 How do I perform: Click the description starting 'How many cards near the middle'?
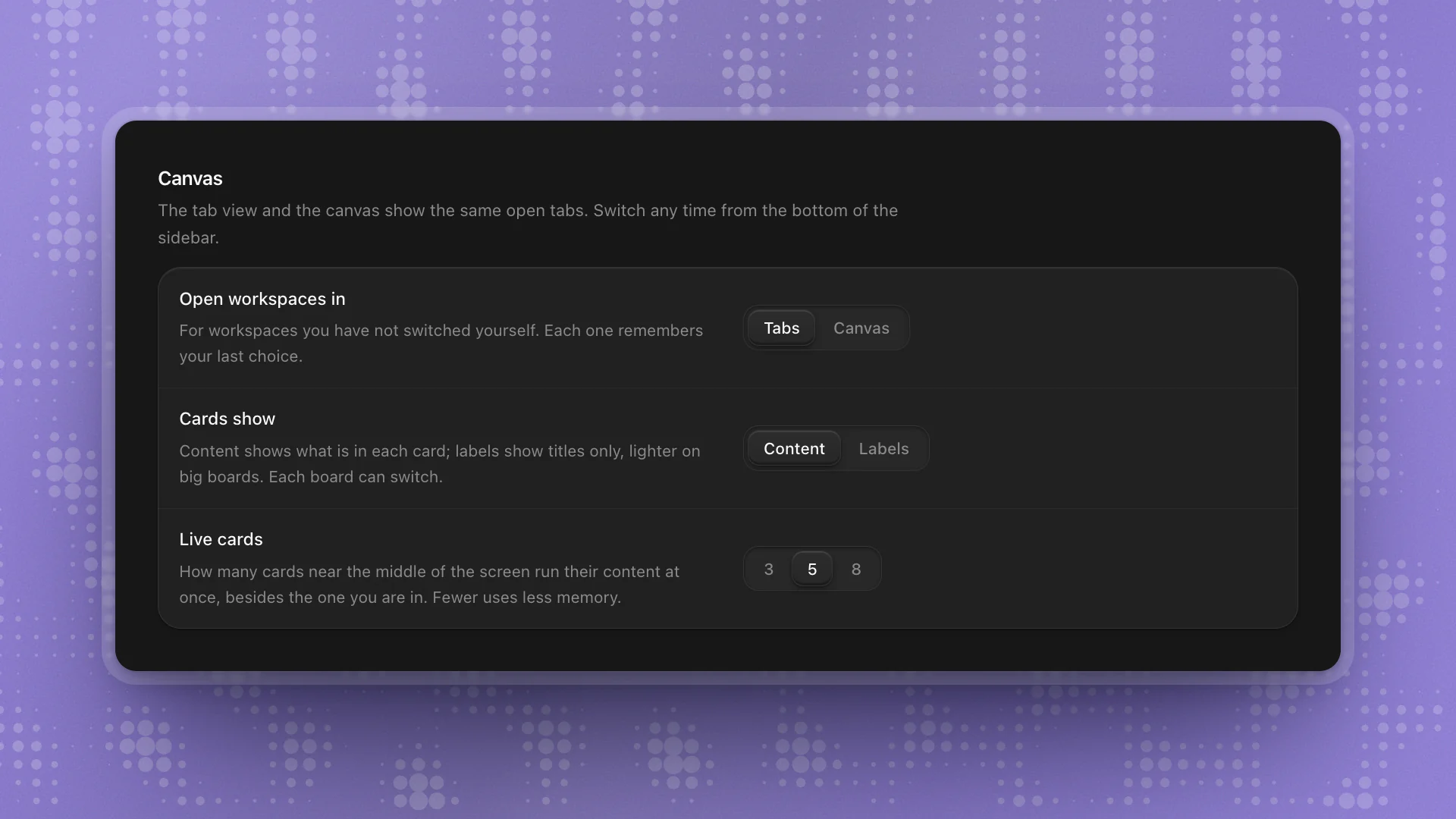pyautogui.click(x=429, y=584)
